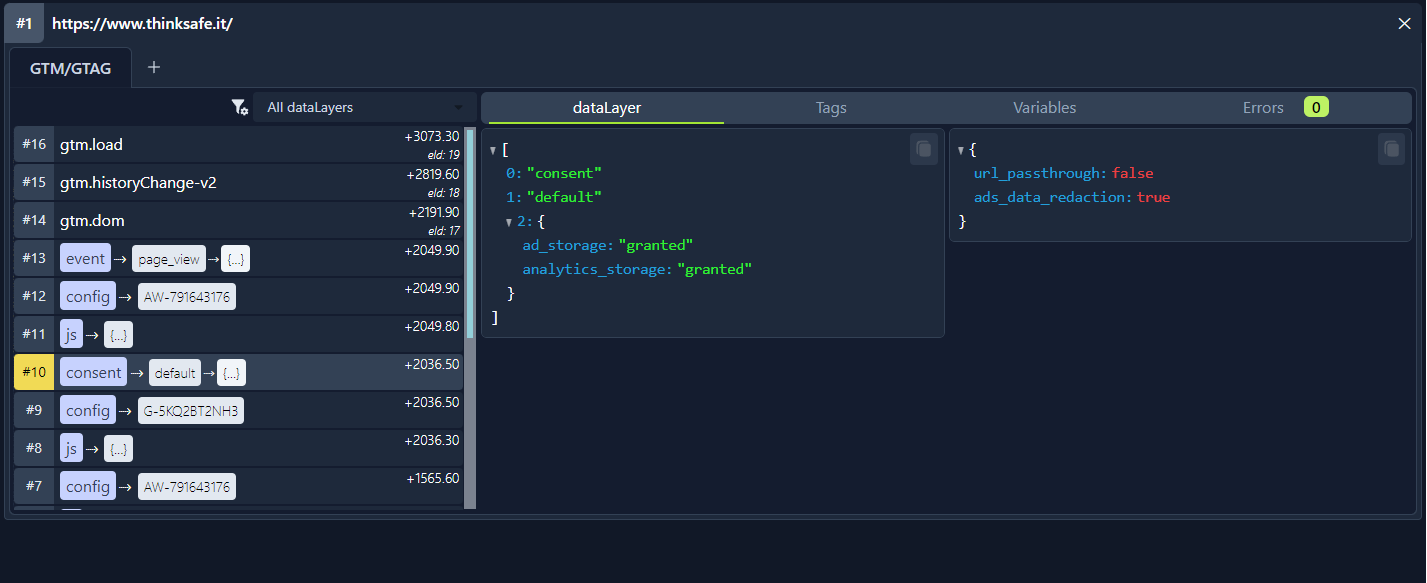Click the config chip in row #12

[88, 297]
